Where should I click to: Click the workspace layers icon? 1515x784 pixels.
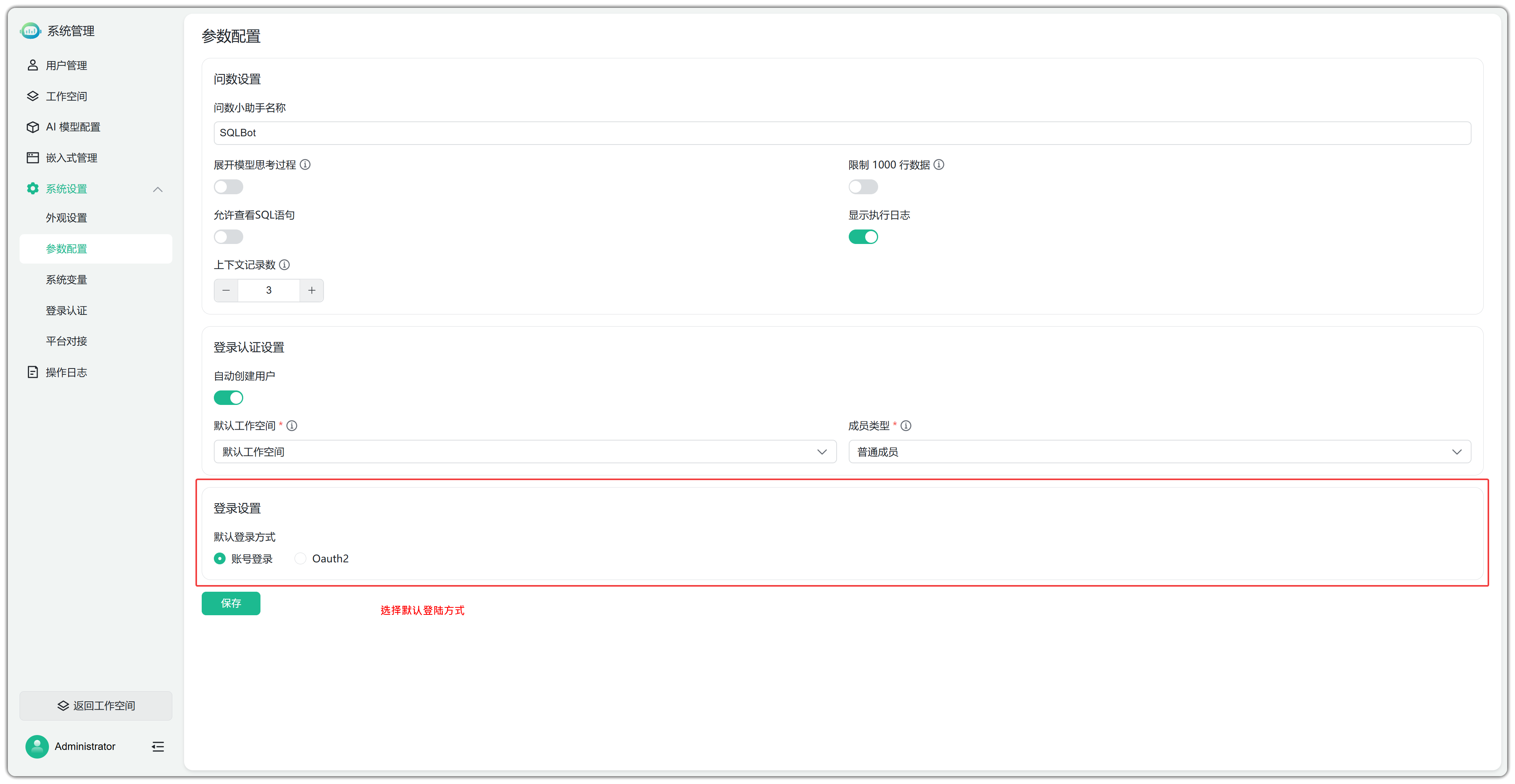tap(33, 96)
